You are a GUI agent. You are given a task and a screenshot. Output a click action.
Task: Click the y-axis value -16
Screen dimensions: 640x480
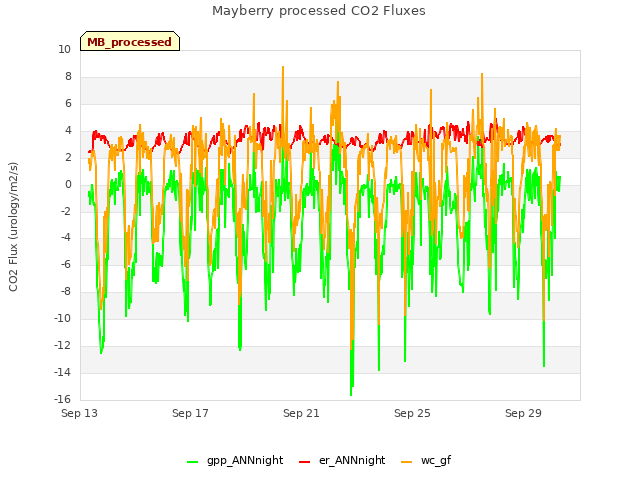[x=62, y=399]
